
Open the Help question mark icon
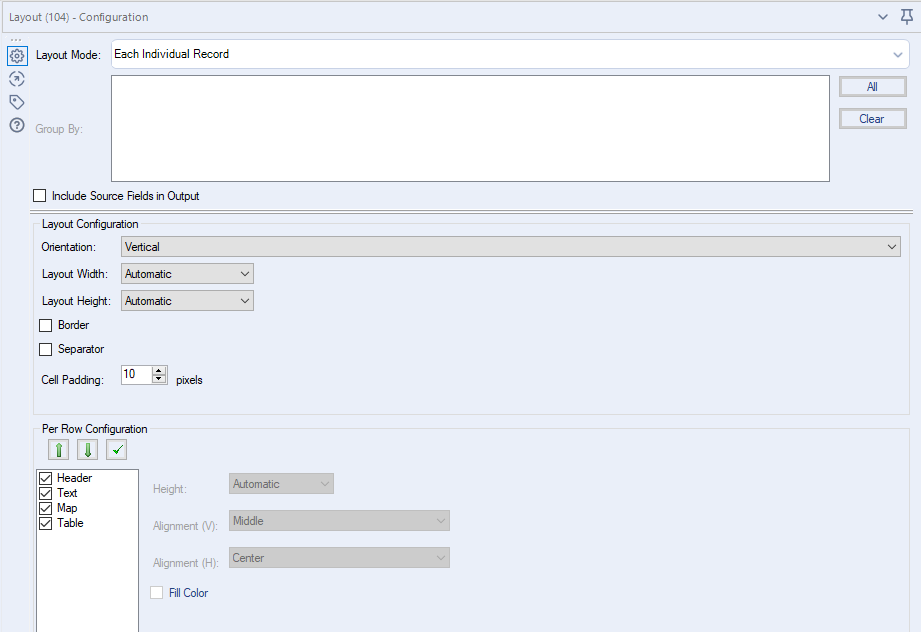16,125
